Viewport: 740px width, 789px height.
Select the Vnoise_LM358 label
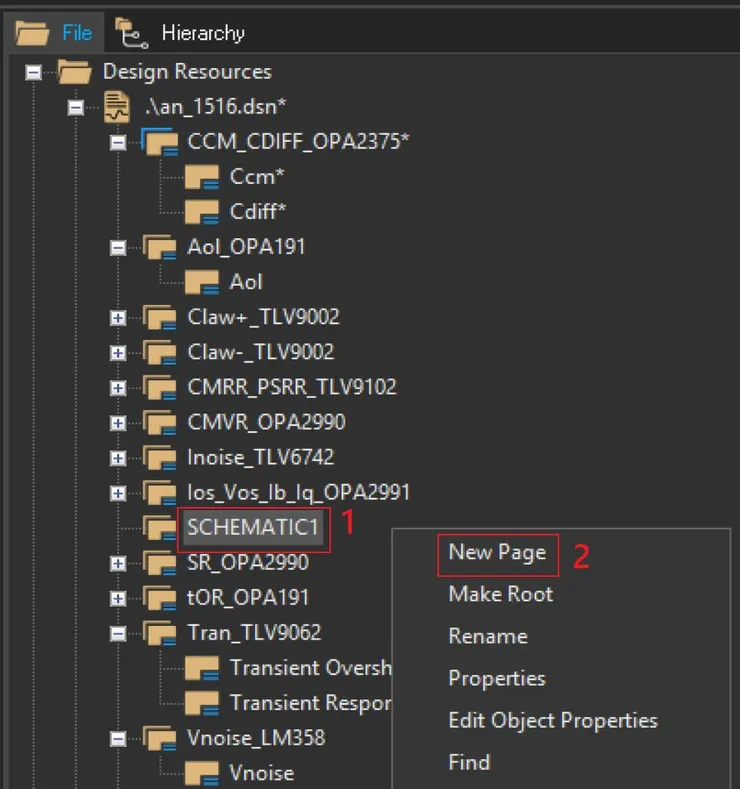pyautogui.click(x=256, y=738)
